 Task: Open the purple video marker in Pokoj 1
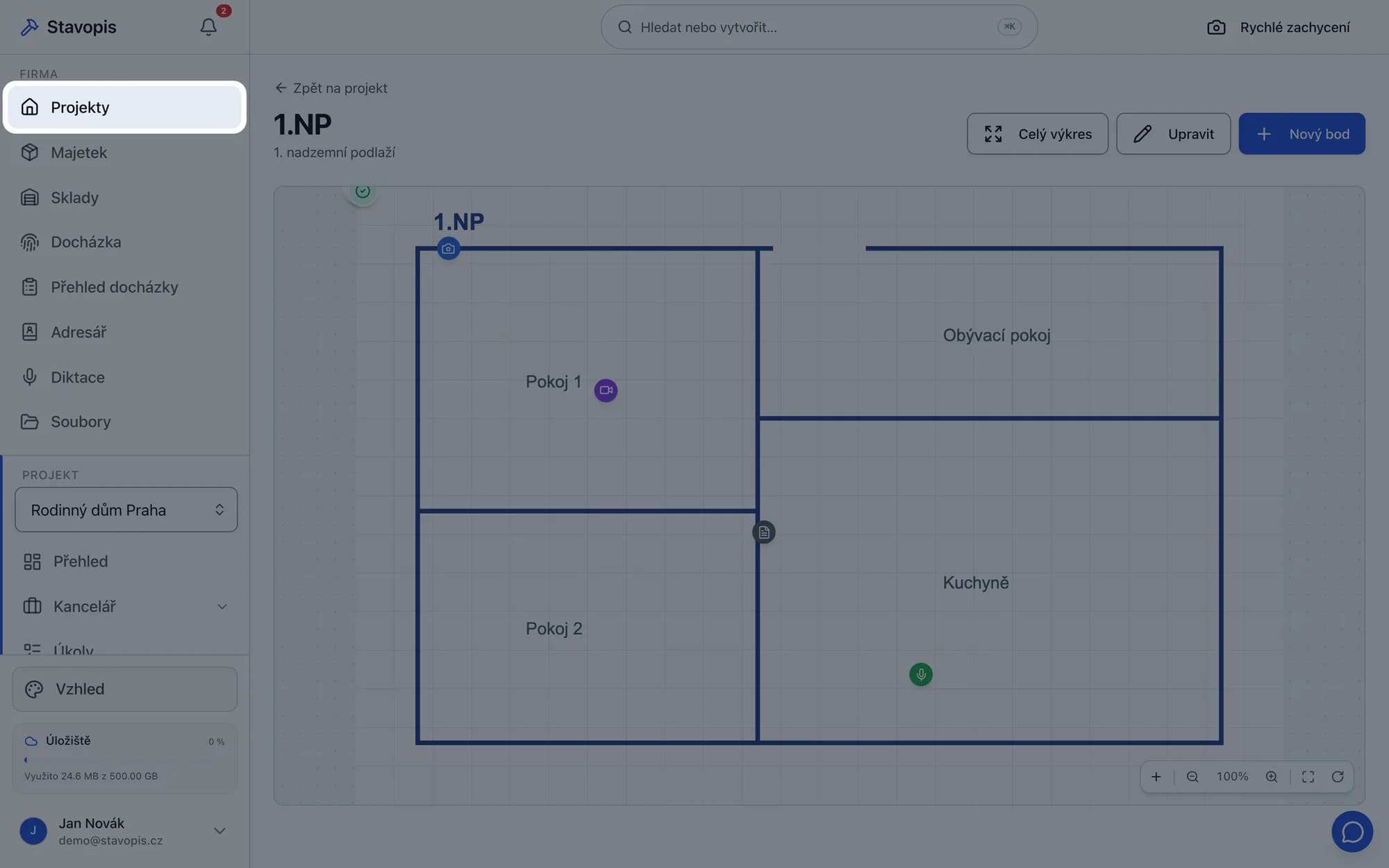click(606, 390)
